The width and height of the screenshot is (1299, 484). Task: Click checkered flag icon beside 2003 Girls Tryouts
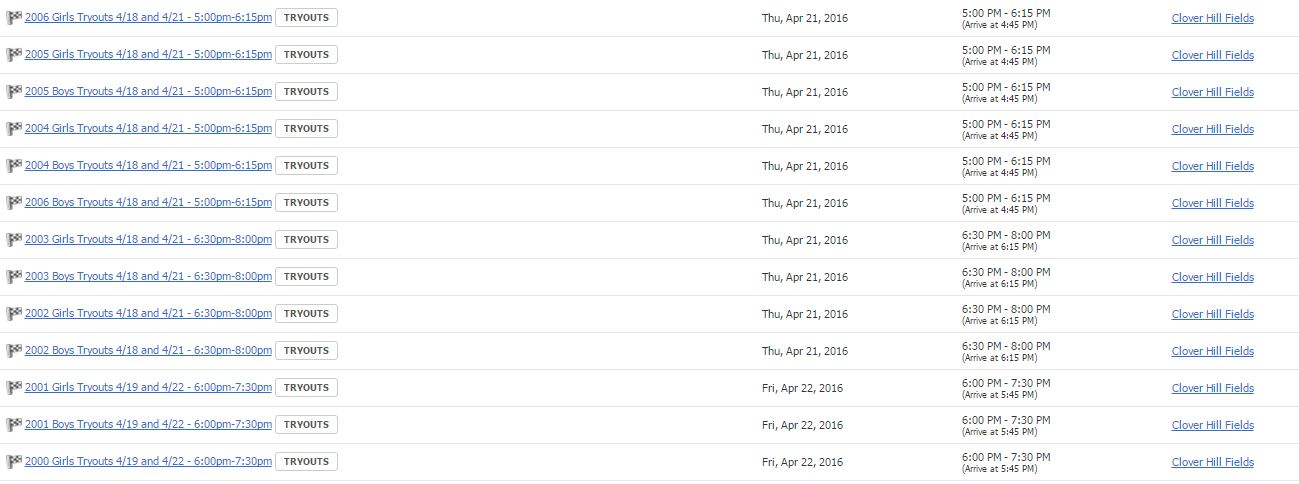[x=14, y=239]
